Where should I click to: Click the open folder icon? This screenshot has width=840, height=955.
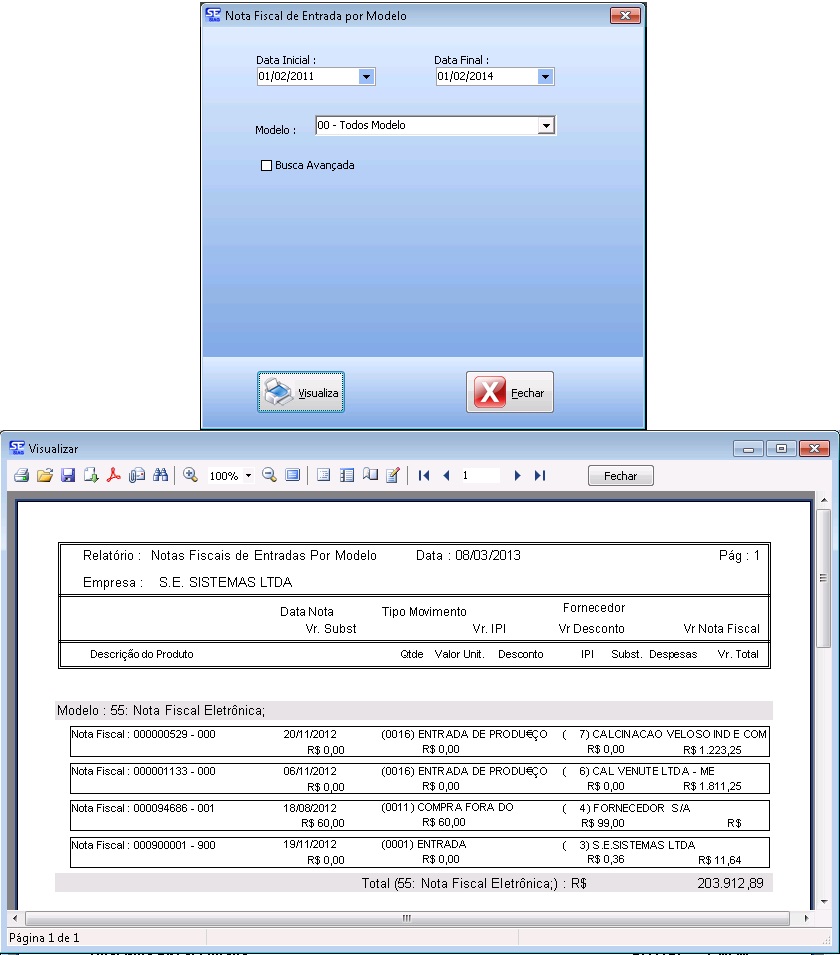(x=44, y=476)
